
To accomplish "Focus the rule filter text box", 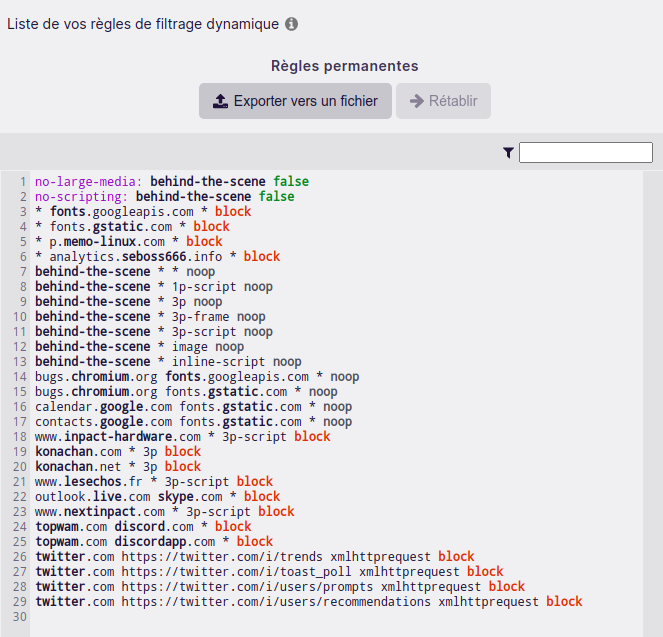I will [585, 153].
